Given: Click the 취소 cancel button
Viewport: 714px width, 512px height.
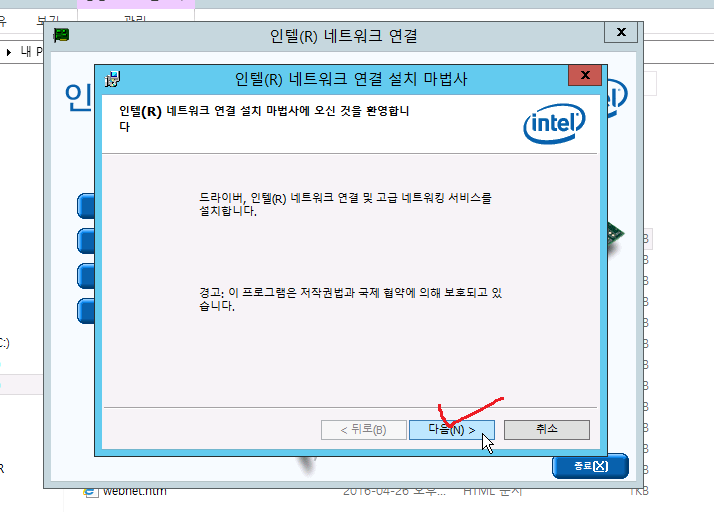Looking at the screenshot, I should tap(546, 430).
